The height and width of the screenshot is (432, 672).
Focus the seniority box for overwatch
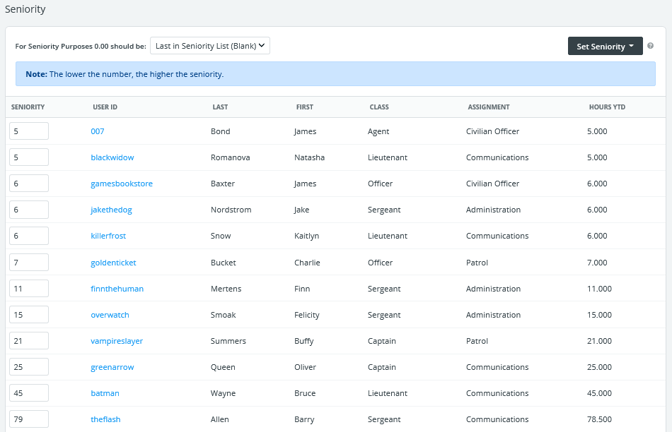[x=29, y=315]
